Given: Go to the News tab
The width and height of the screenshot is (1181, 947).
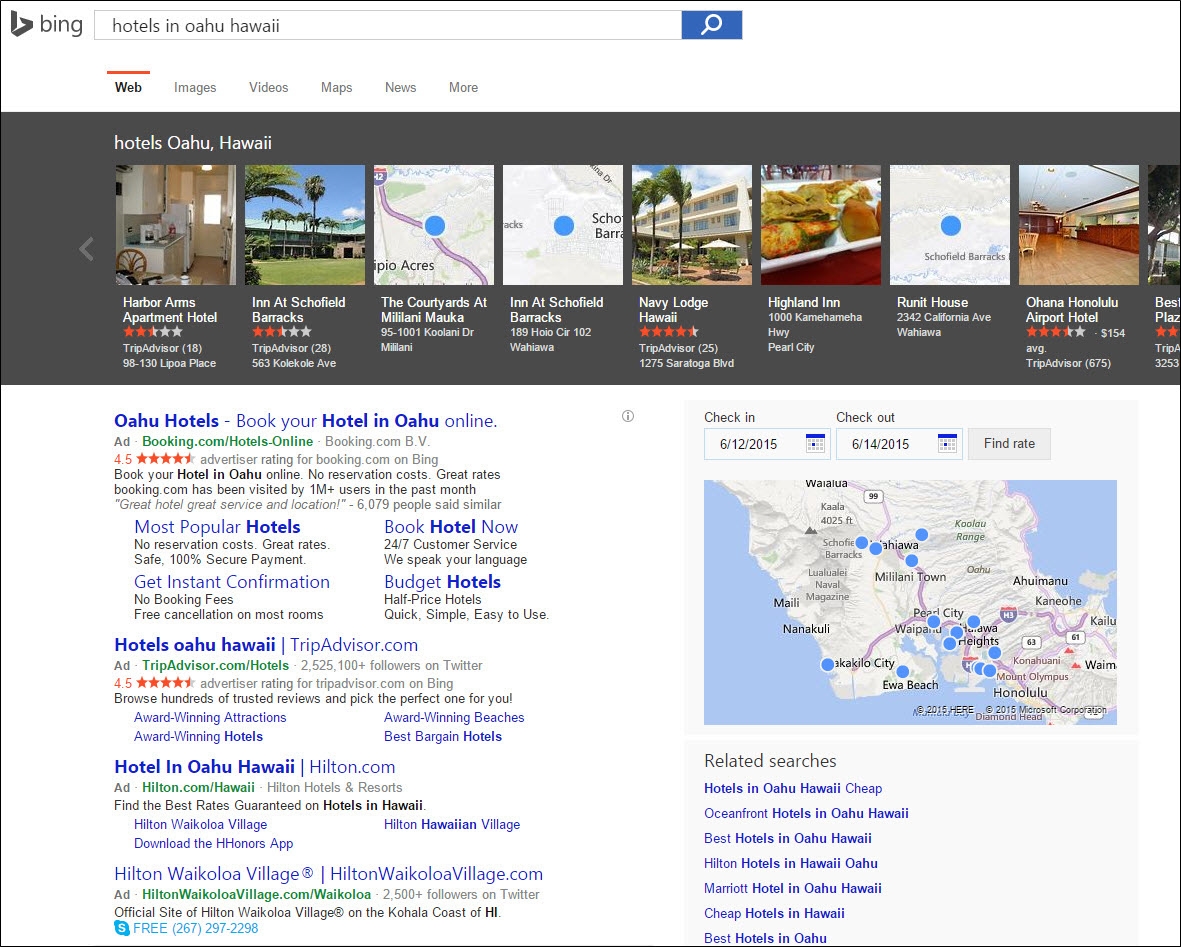Looking at the screenshot, I should pyautogui.click(x=401, y=87).
